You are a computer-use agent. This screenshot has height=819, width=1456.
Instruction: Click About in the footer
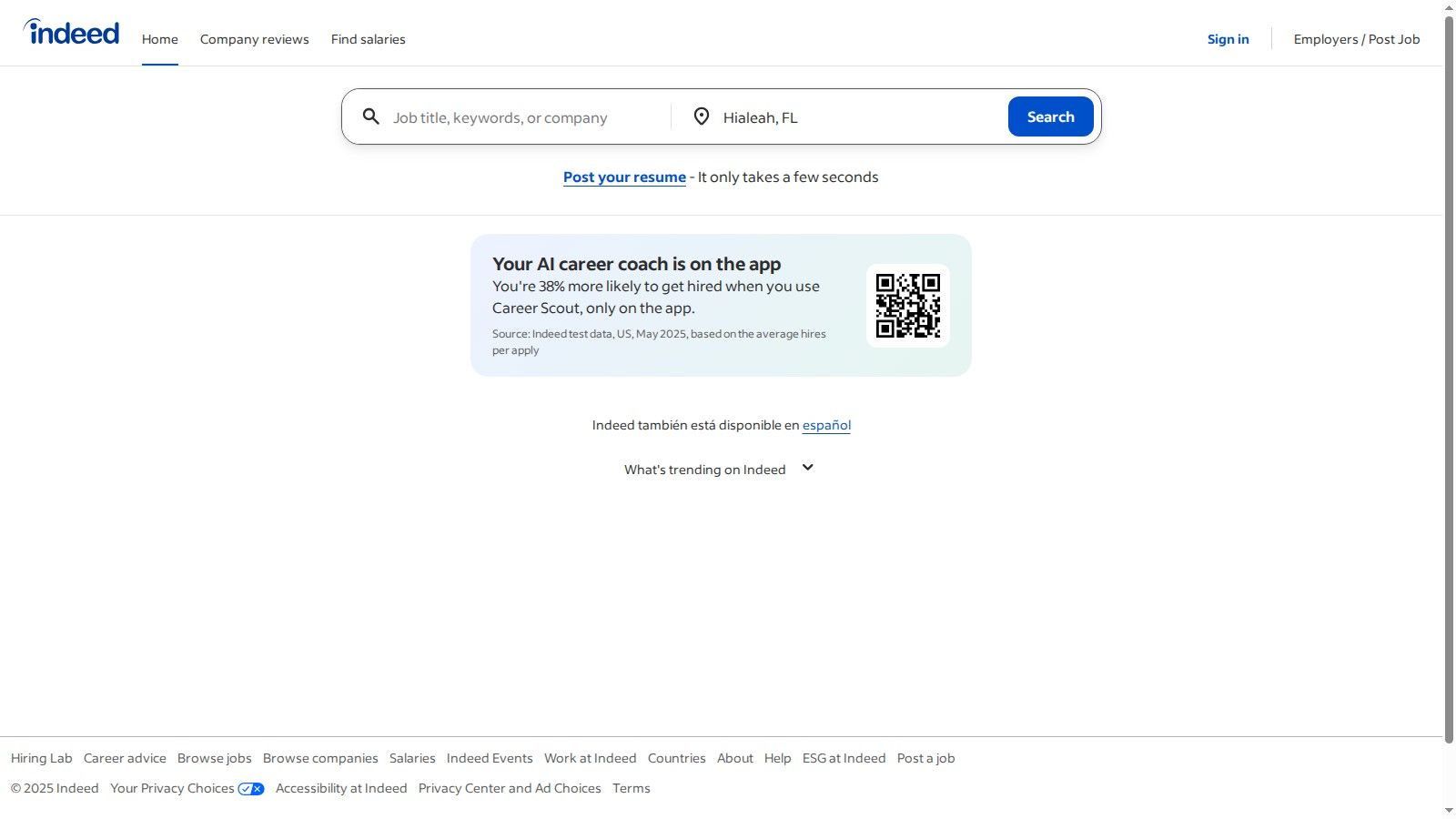pos(735,758)
